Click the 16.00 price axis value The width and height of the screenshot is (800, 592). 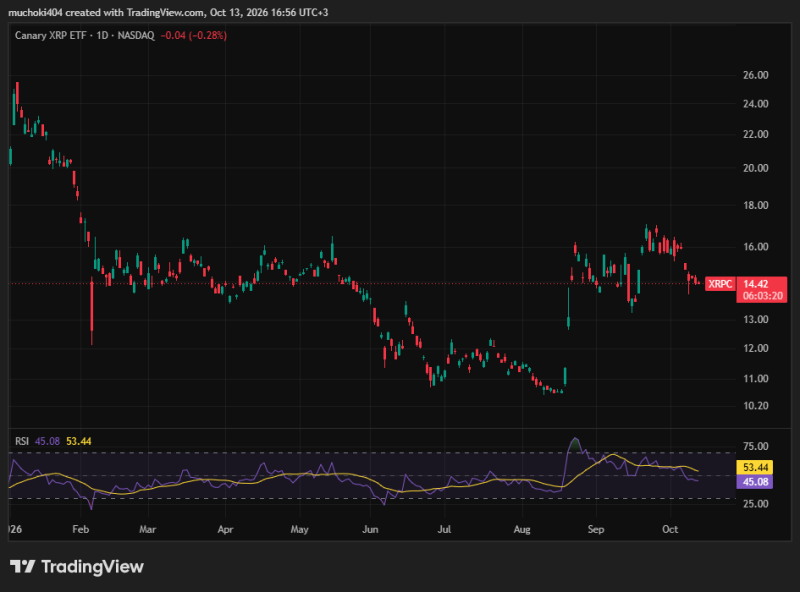(756, 246)
